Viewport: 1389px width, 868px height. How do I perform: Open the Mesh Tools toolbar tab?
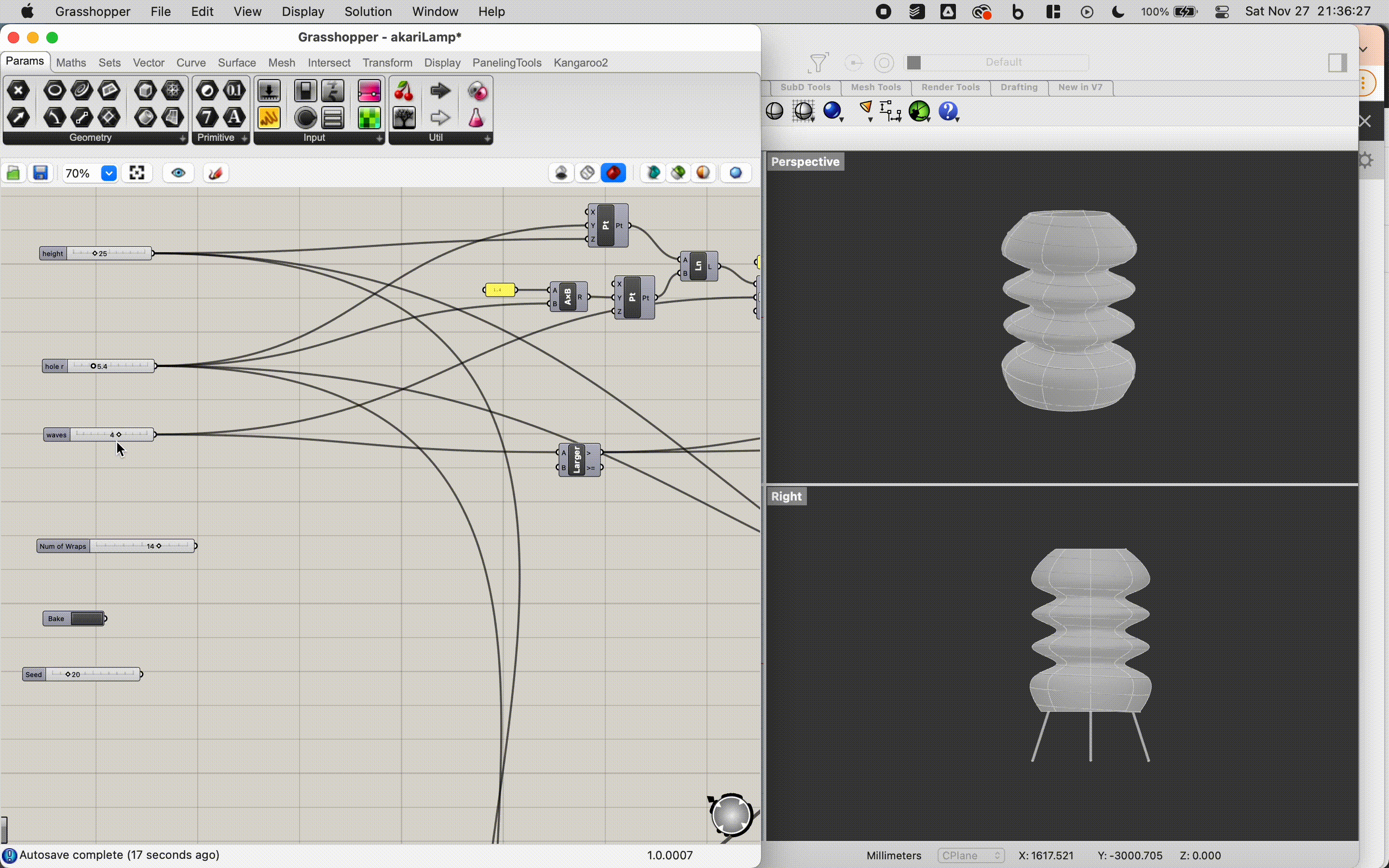(875, 87)
